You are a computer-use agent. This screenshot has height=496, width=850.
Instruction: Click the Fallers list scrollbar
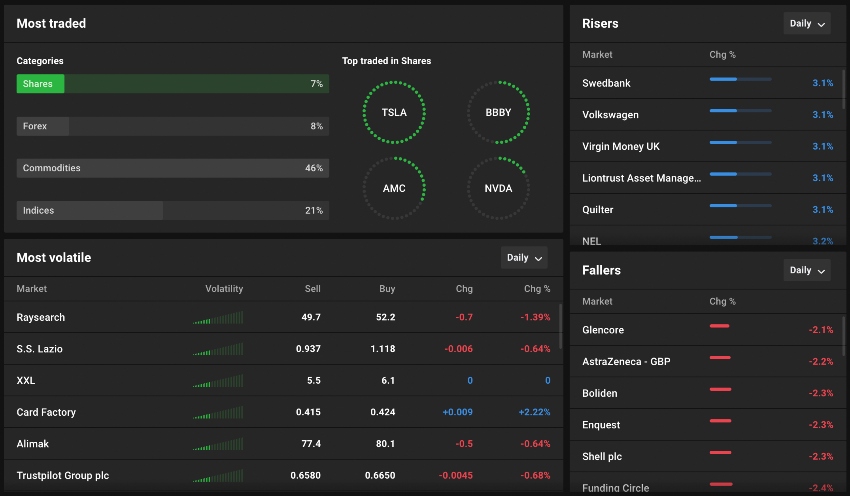[x=843, y=337]
